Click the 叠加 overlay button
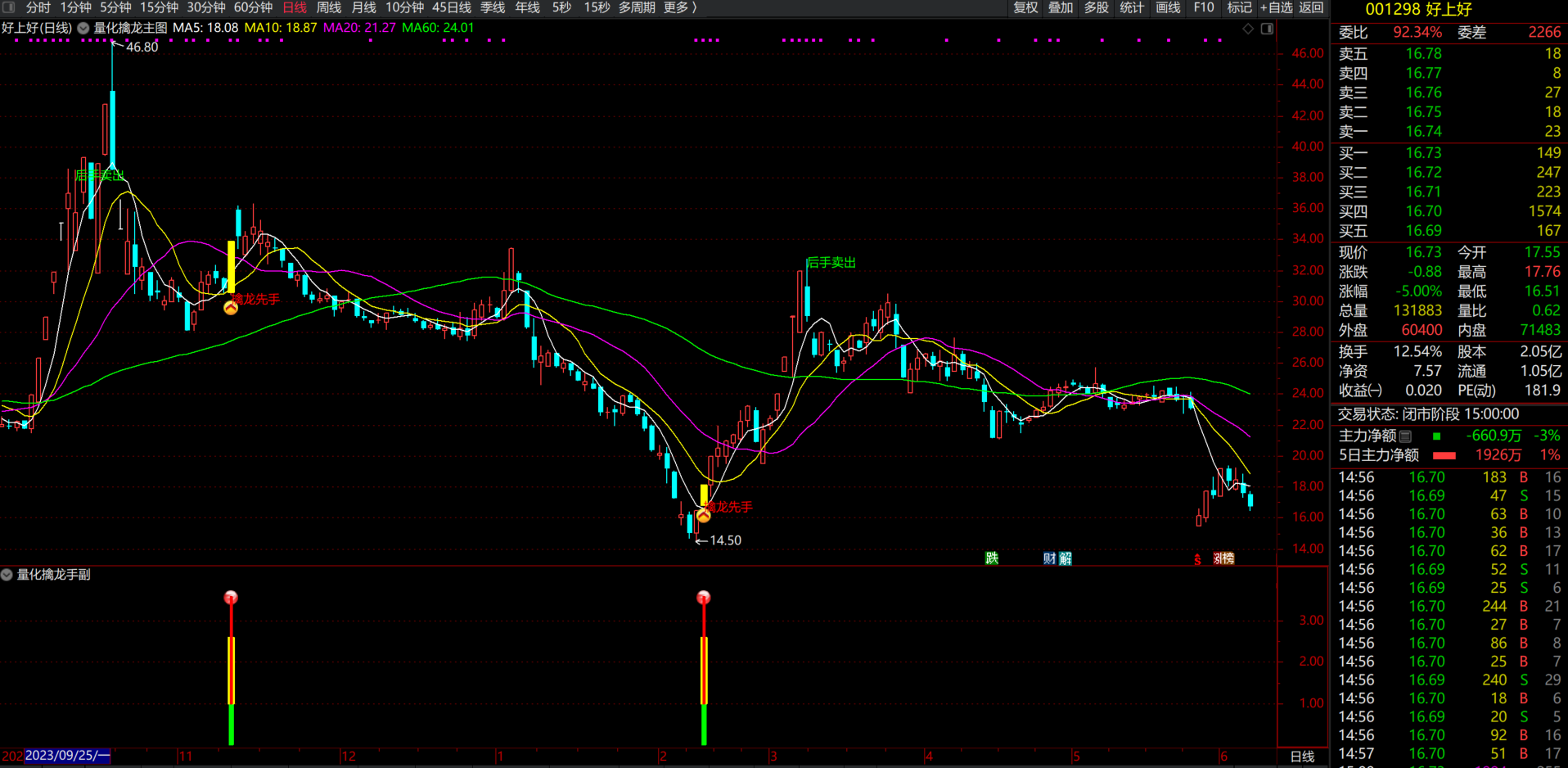 (x=1061, y=7)
